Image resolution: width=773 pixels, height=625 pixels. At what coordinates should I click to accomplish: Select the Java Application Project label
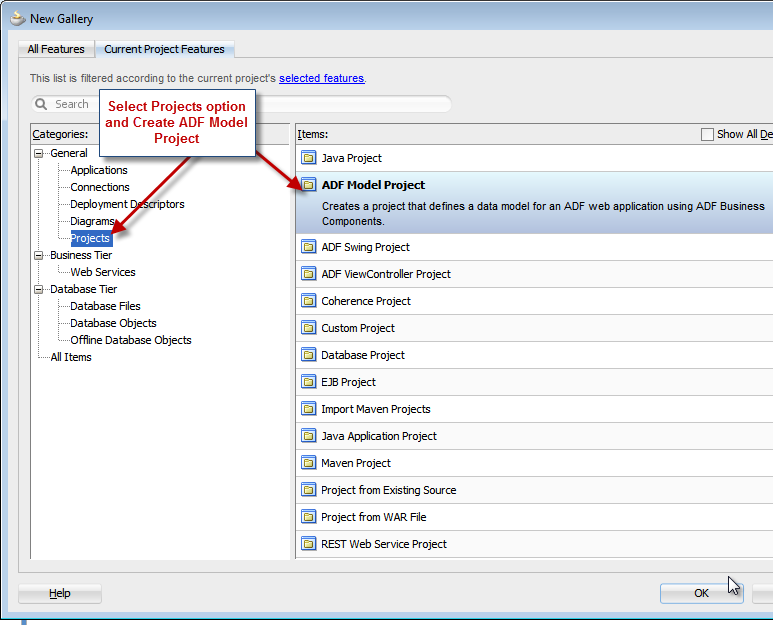click(x=379, y=436)
